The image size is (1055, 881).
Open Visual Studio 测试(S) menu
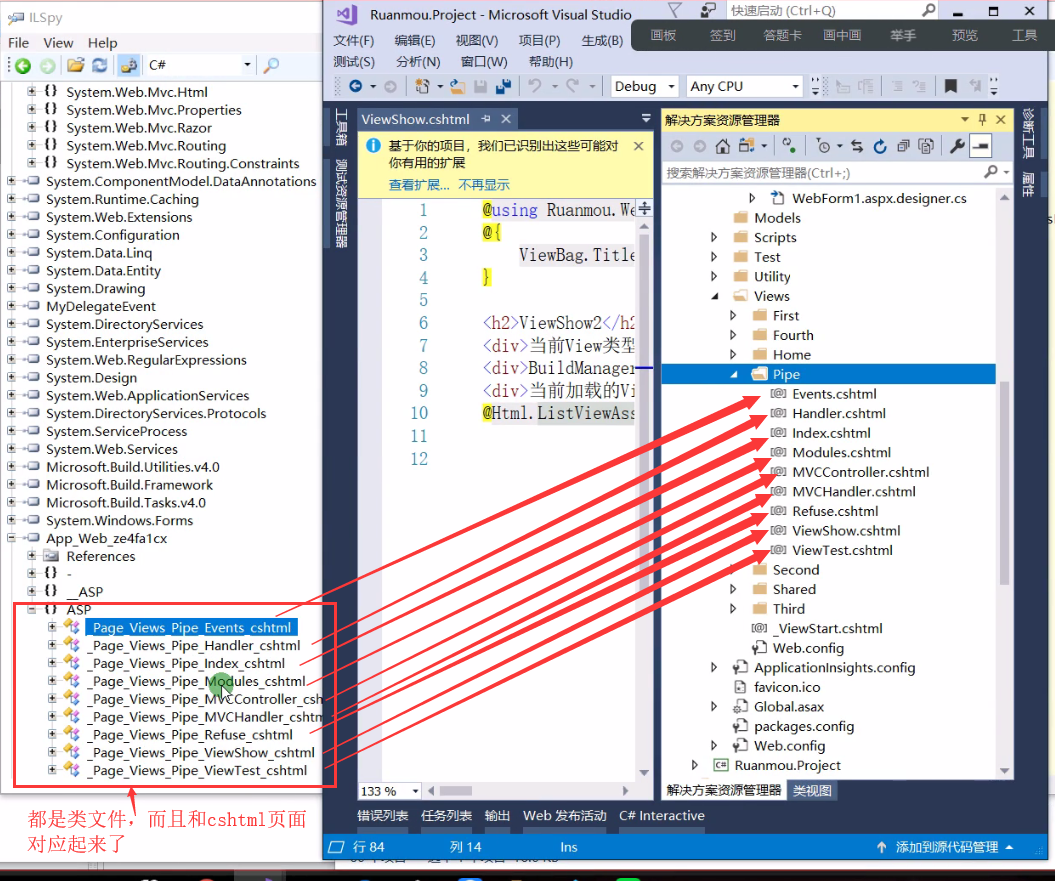(354, 62)
